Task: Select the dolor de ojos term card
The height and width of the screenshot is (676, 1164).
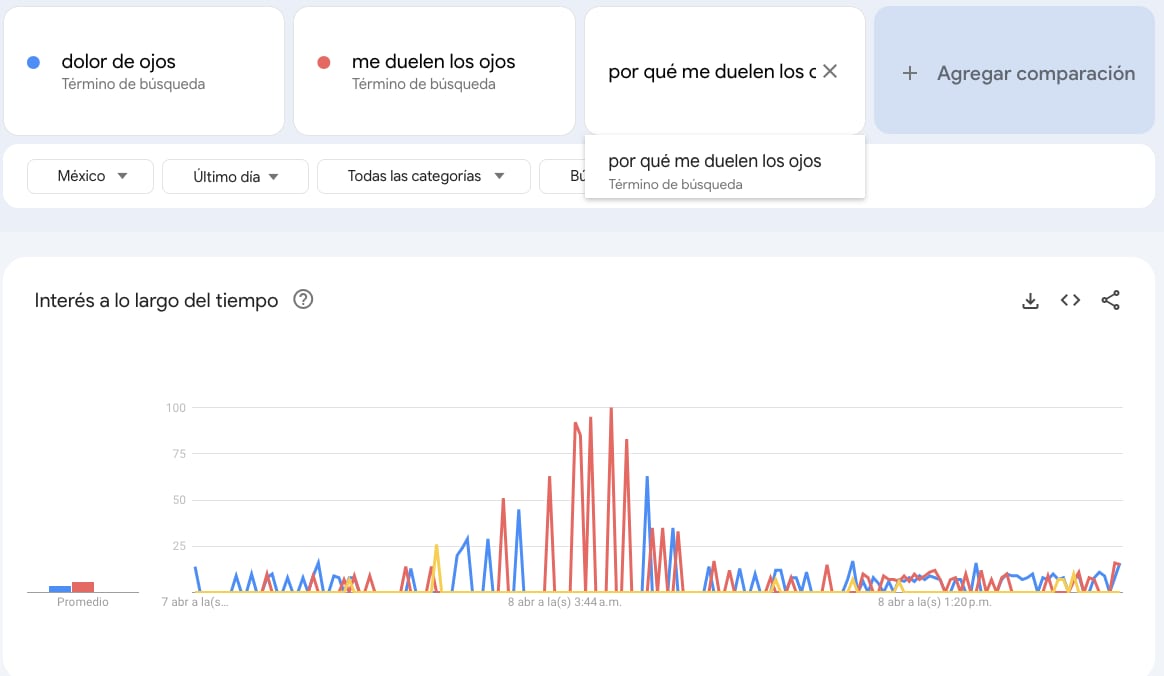Action: (x=144, y=70)
